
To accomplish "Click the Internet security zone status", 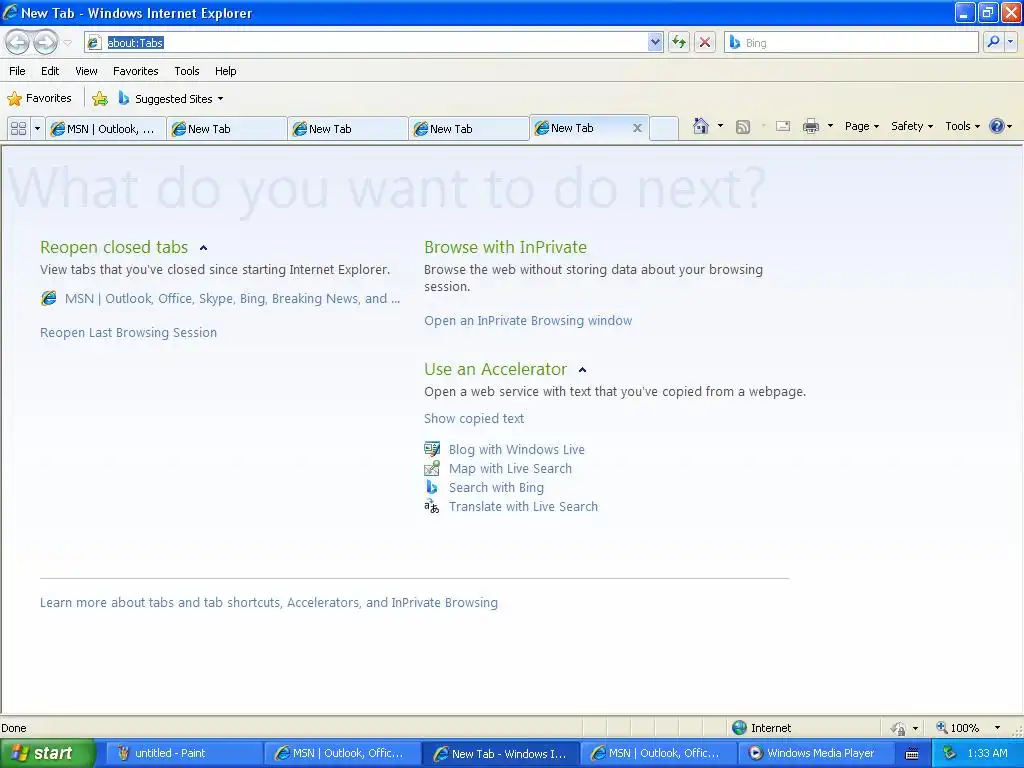I will tap(761, 728).
